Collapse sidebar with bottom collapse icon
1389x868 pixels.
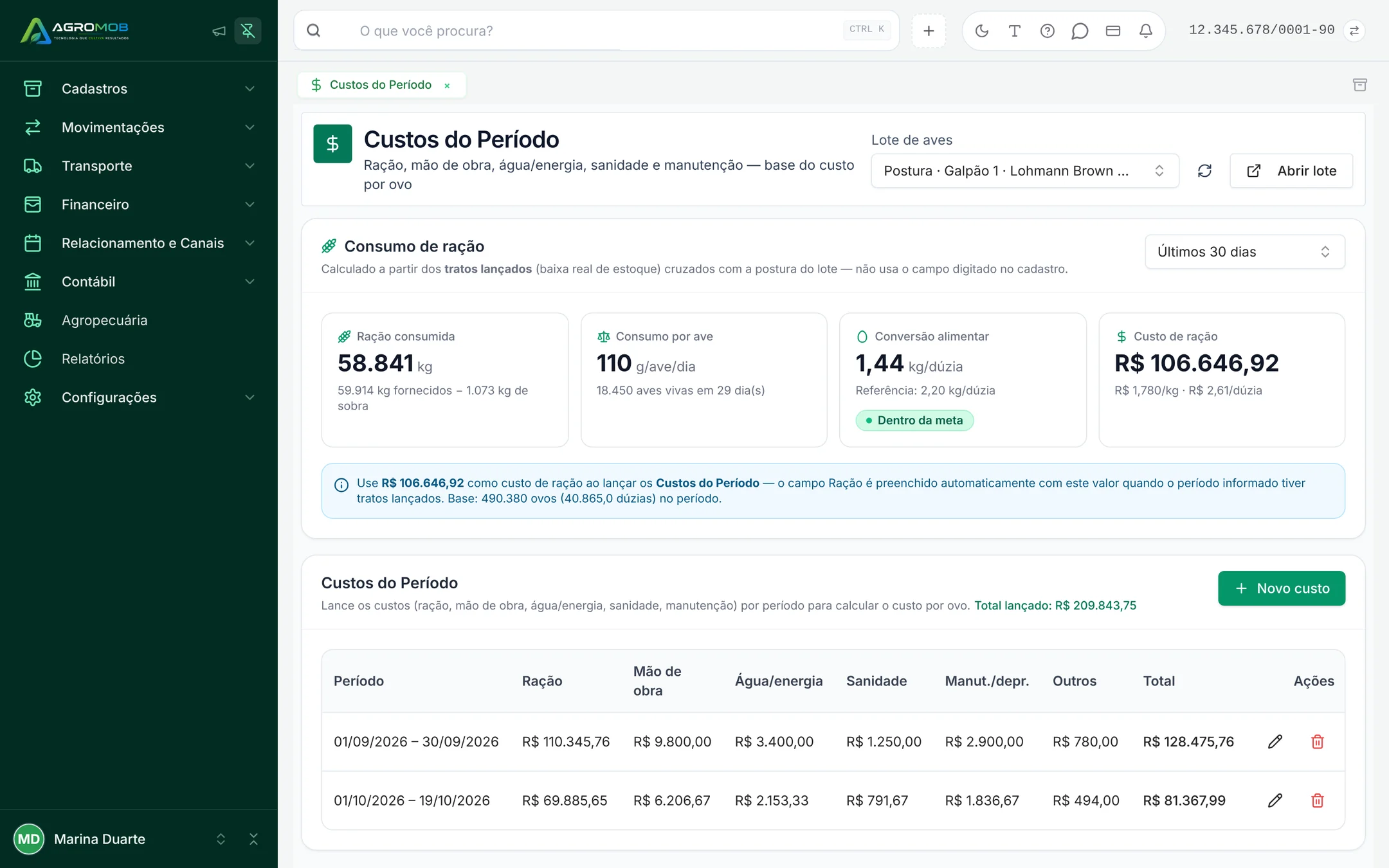click(253, 839)
